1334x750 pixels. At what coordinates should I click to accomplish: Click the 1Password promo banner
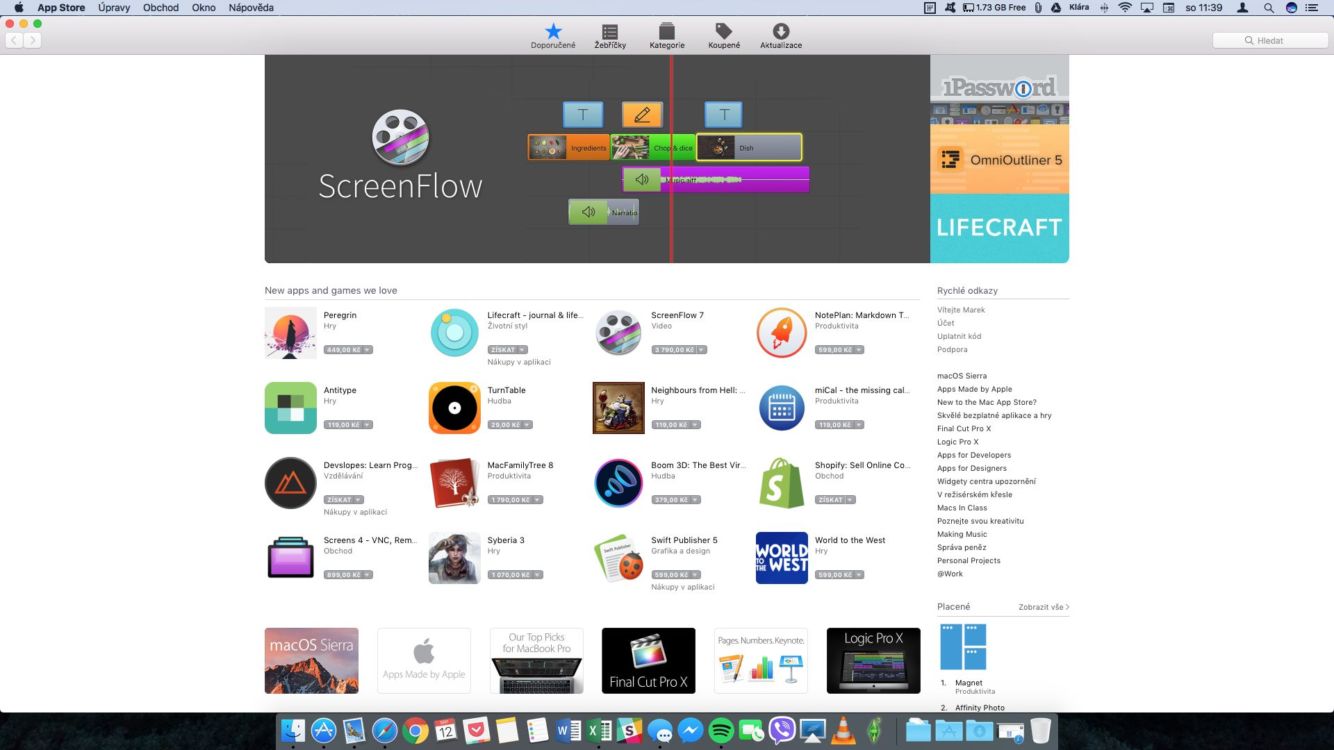999,88
